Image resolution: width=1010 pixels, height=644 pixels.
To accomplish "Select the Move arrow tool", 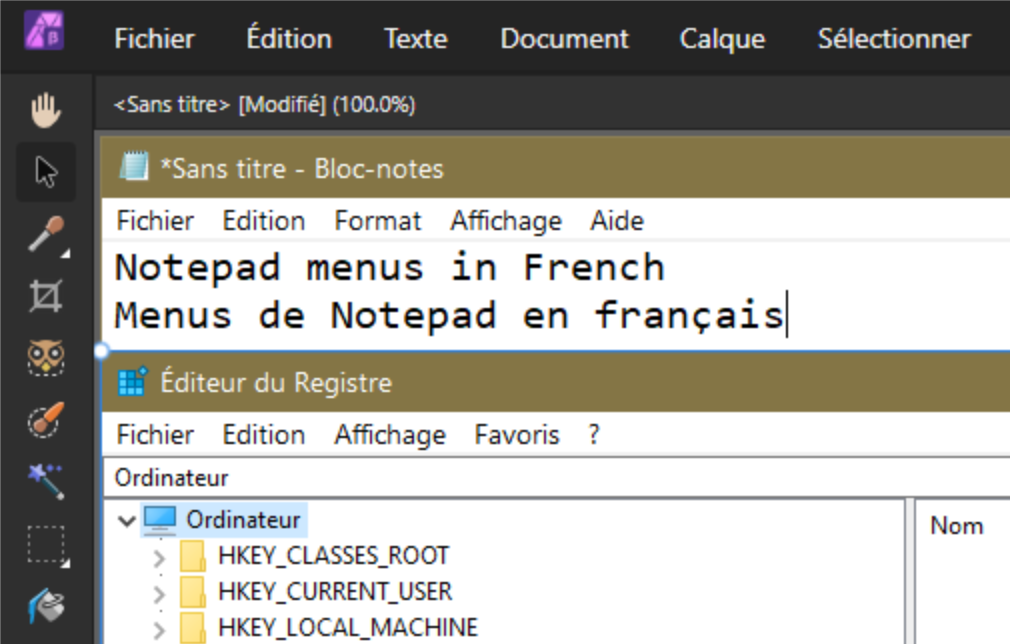I will pyautogui.click(x=46, y=172).
